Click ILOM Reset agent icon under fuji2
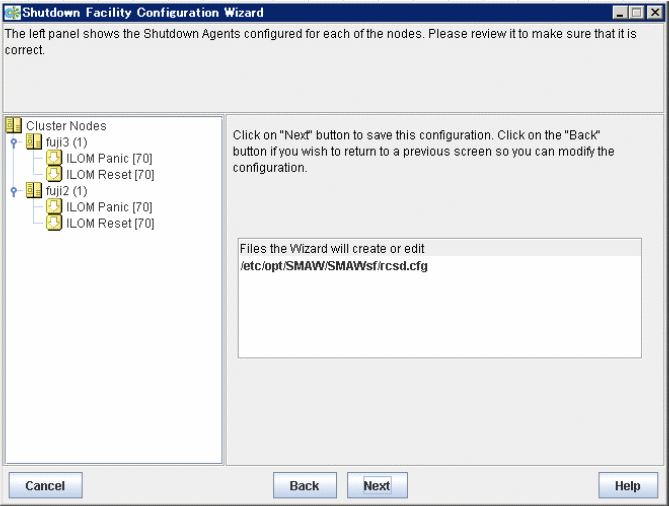The image size is (669, 506). [54, 223]
